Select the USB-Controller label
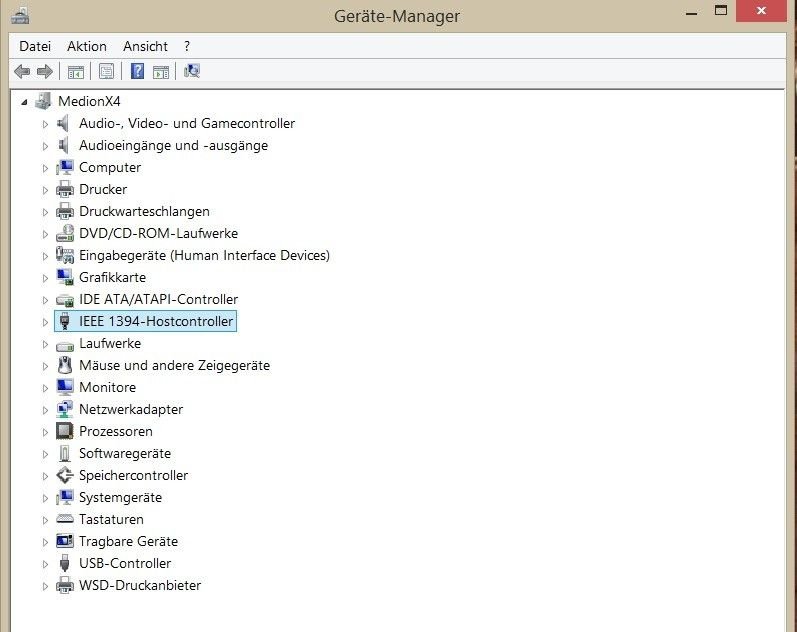 pos(125,563)
